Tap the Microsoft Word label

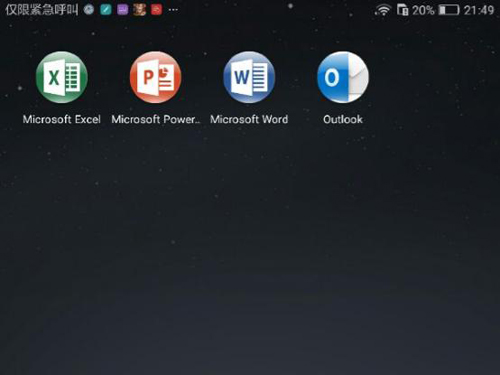(249, 119)
